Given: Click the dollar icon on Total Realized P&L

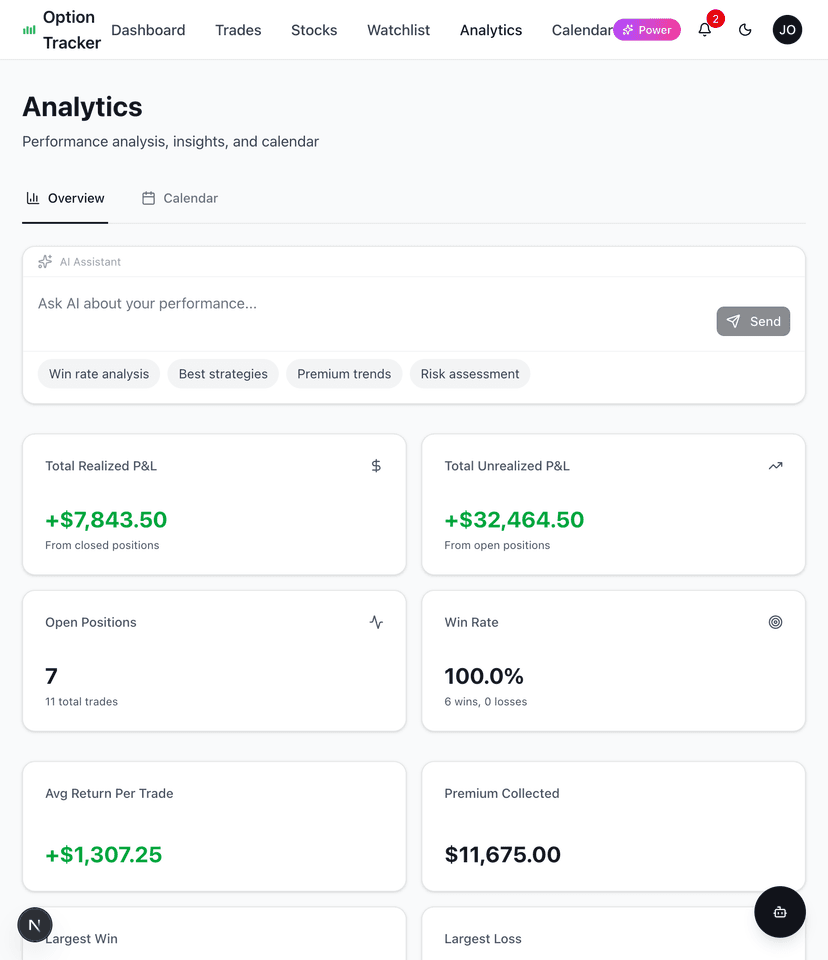Looking at the screenshot, I should point(375,465).
